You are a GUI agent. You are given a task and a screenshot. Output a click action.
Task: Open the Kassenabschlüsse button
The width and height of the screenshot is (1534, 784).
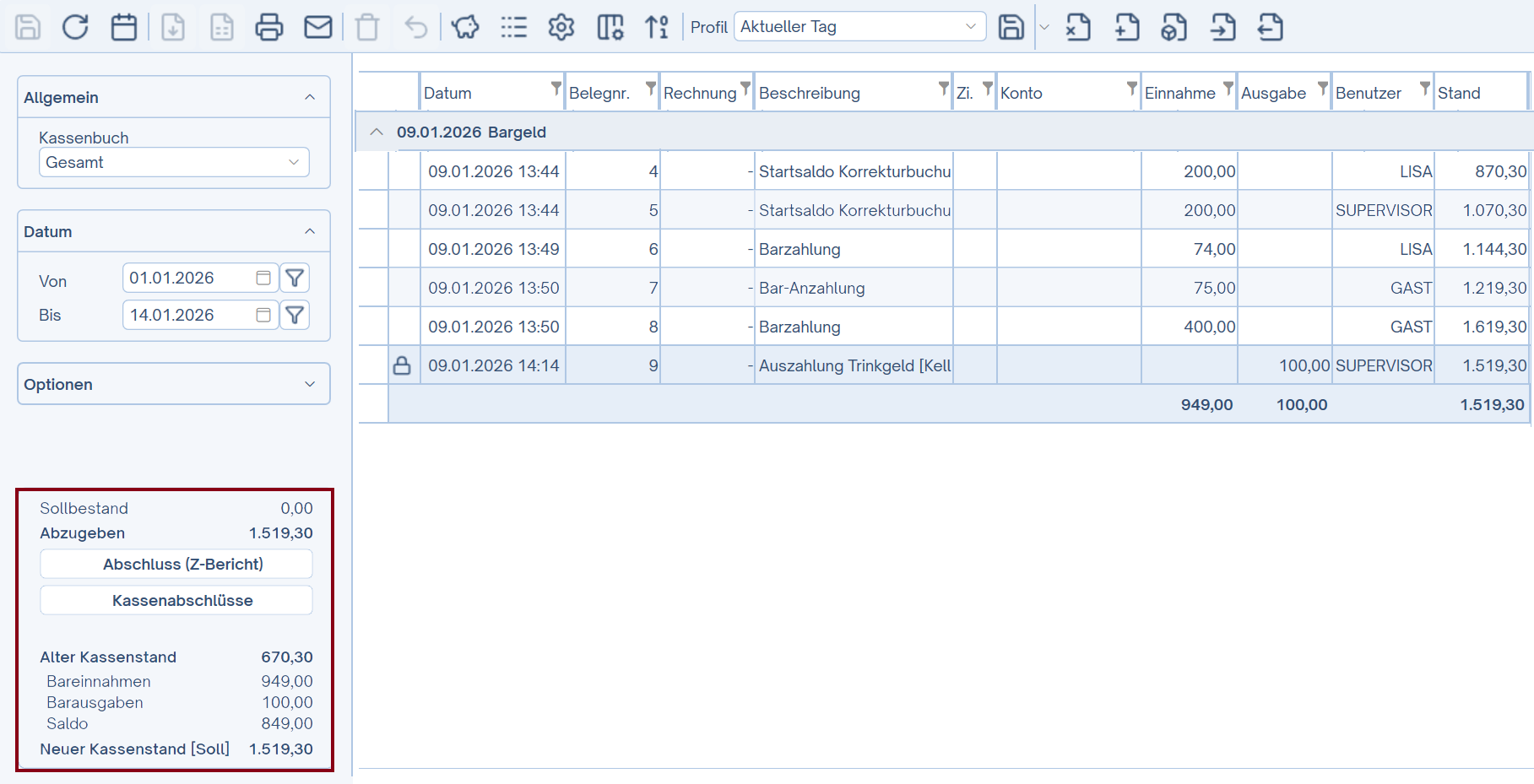coord(176,600)
